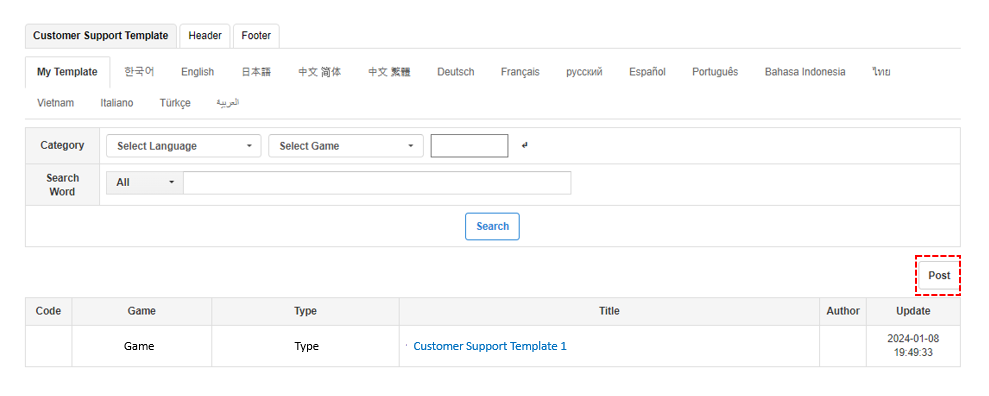
Task: Open the Português language tab
Action: (715, 72)
